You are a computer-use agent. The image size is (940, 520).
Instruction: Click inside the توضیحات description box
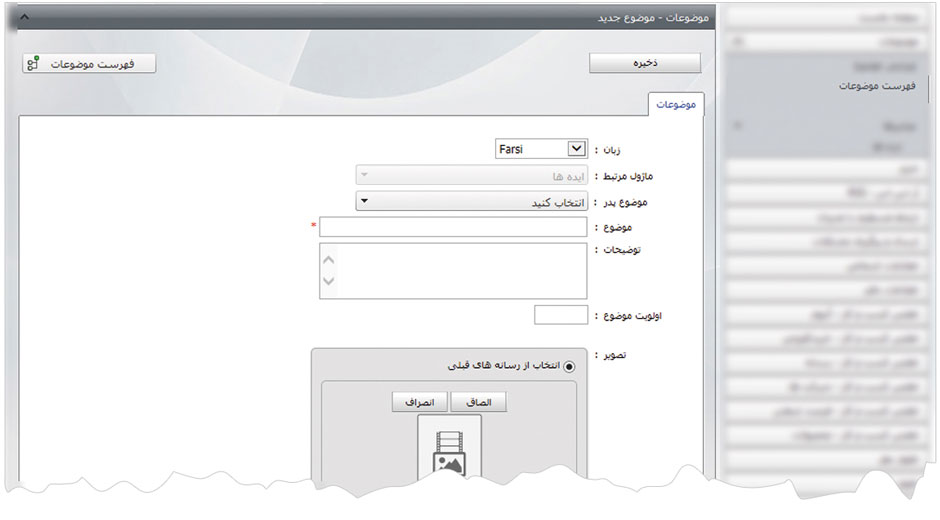453,271
